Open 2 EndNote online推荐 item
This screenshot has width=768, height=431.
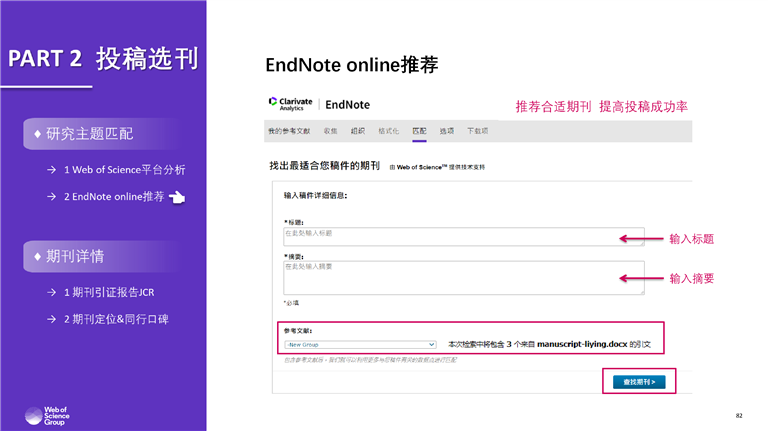(114, 197)
